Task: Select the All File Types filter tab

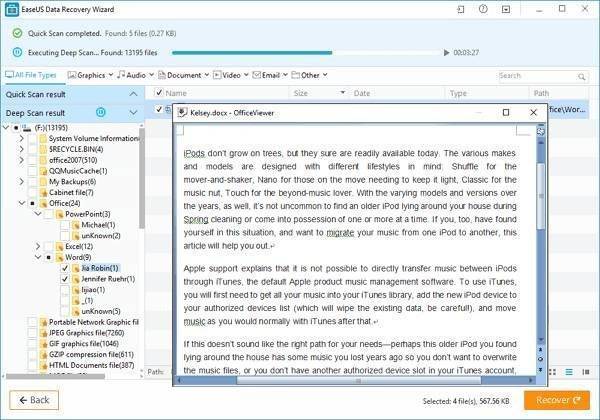Action: pos(30,75)
